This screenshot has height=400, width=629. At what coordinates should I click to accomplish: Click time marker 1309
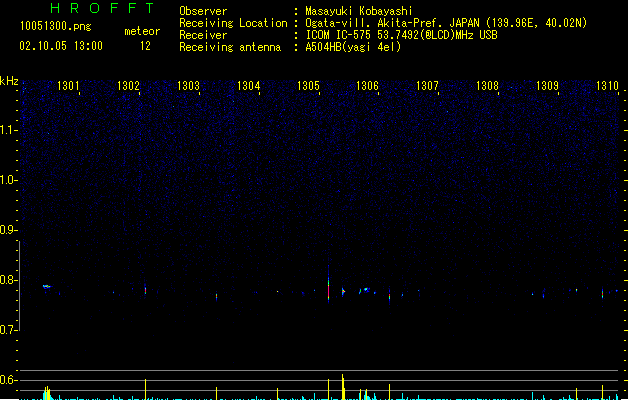point(547,86)
